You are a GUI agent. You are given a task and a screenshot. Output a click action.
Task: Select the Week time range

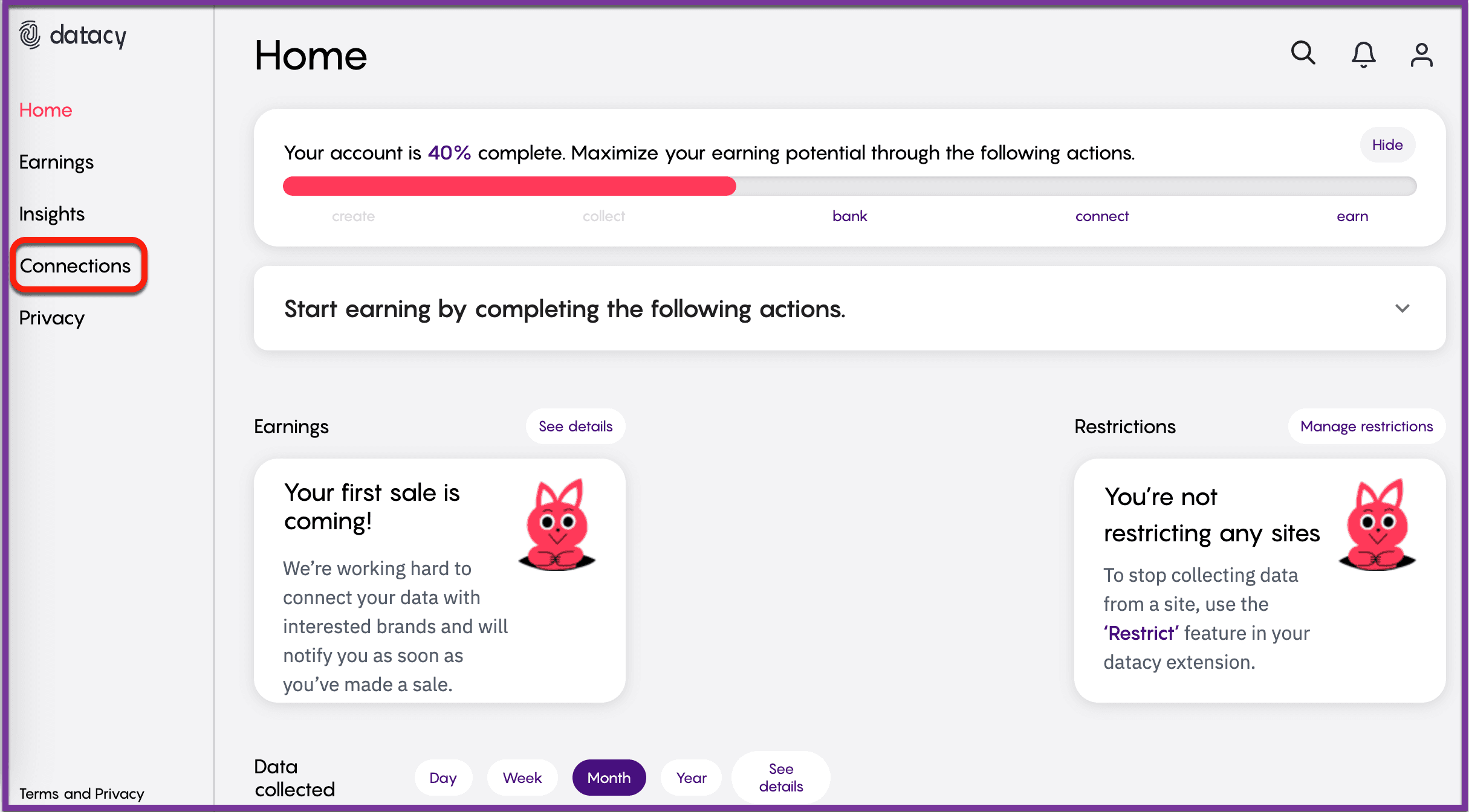[x=522, y=778]
